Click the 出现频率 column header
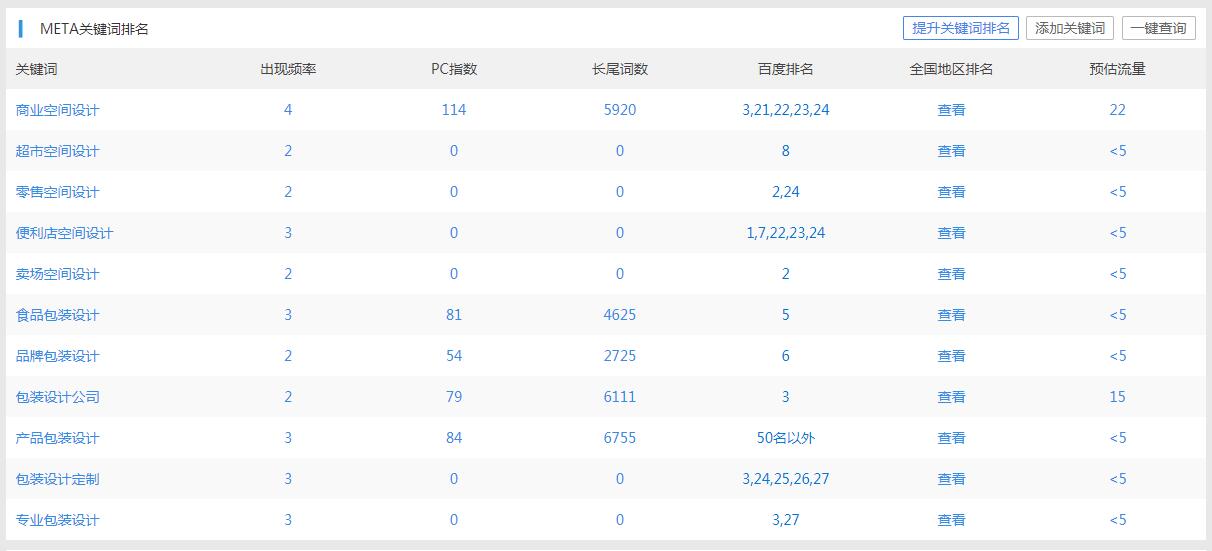1212x551 pixels. point(288,69)
